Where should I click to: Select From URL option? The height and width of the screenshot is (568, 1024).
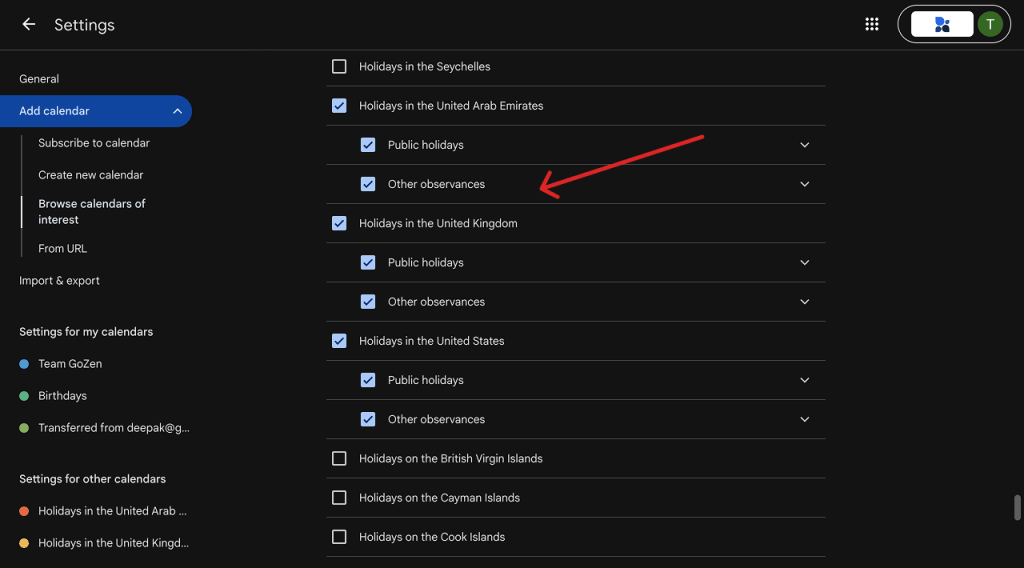tap(63, 249)
